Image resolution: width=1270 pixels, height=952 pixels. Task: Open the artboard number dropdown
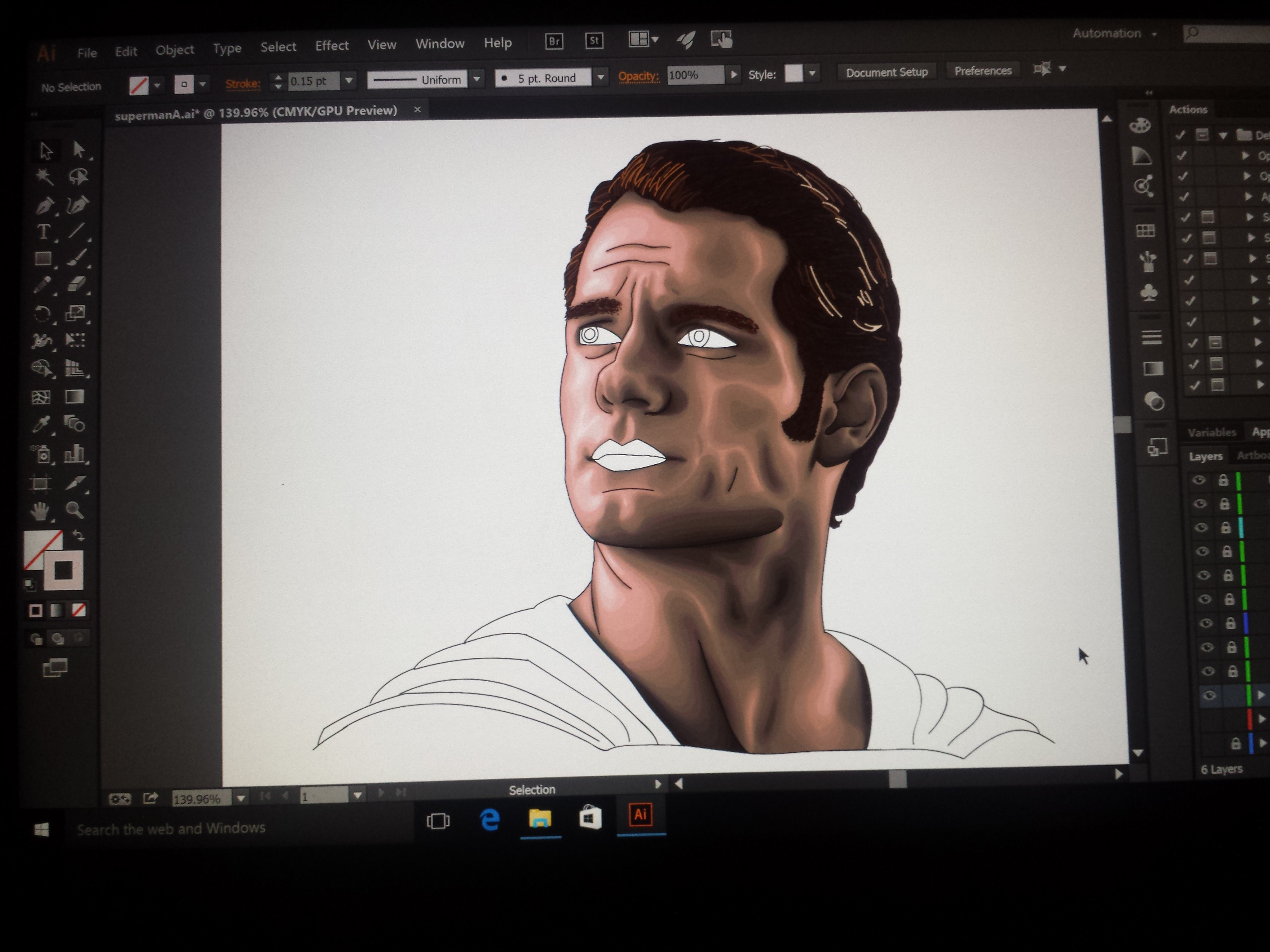357,795
